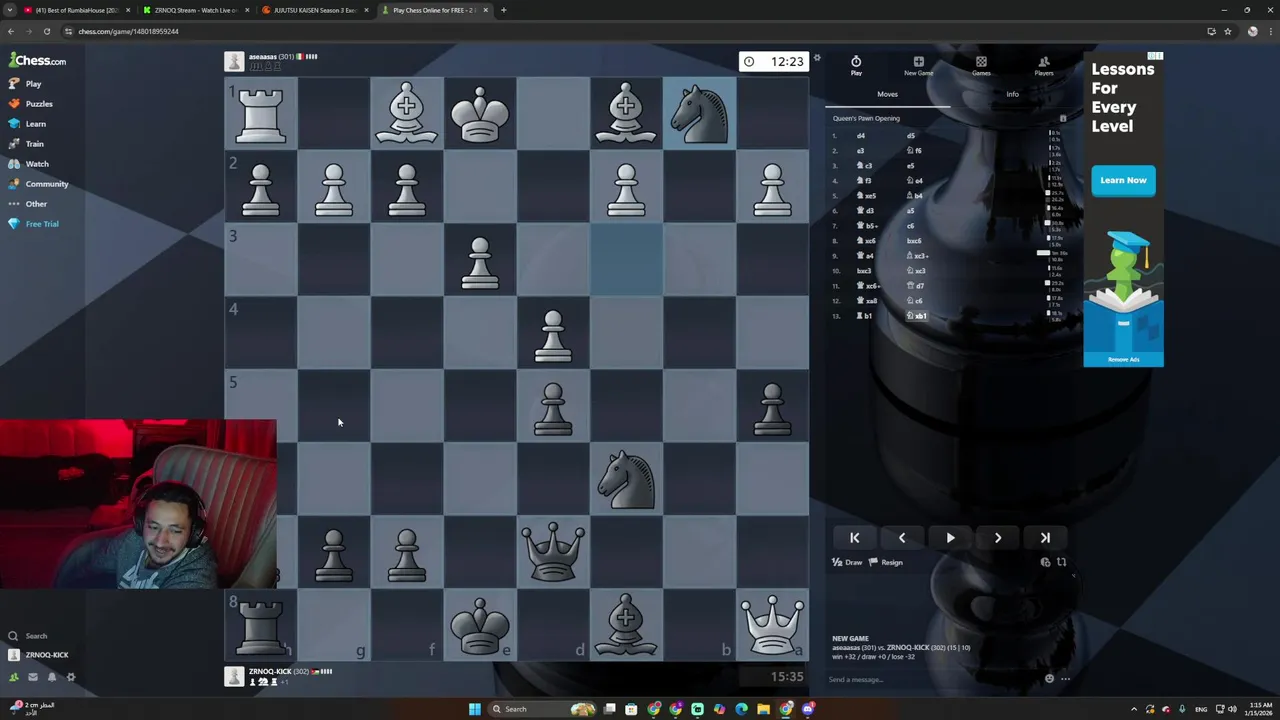This screenshot has width=1280, height=720.
Task: Click the icon left of flip board
Action: [1045, 562]
